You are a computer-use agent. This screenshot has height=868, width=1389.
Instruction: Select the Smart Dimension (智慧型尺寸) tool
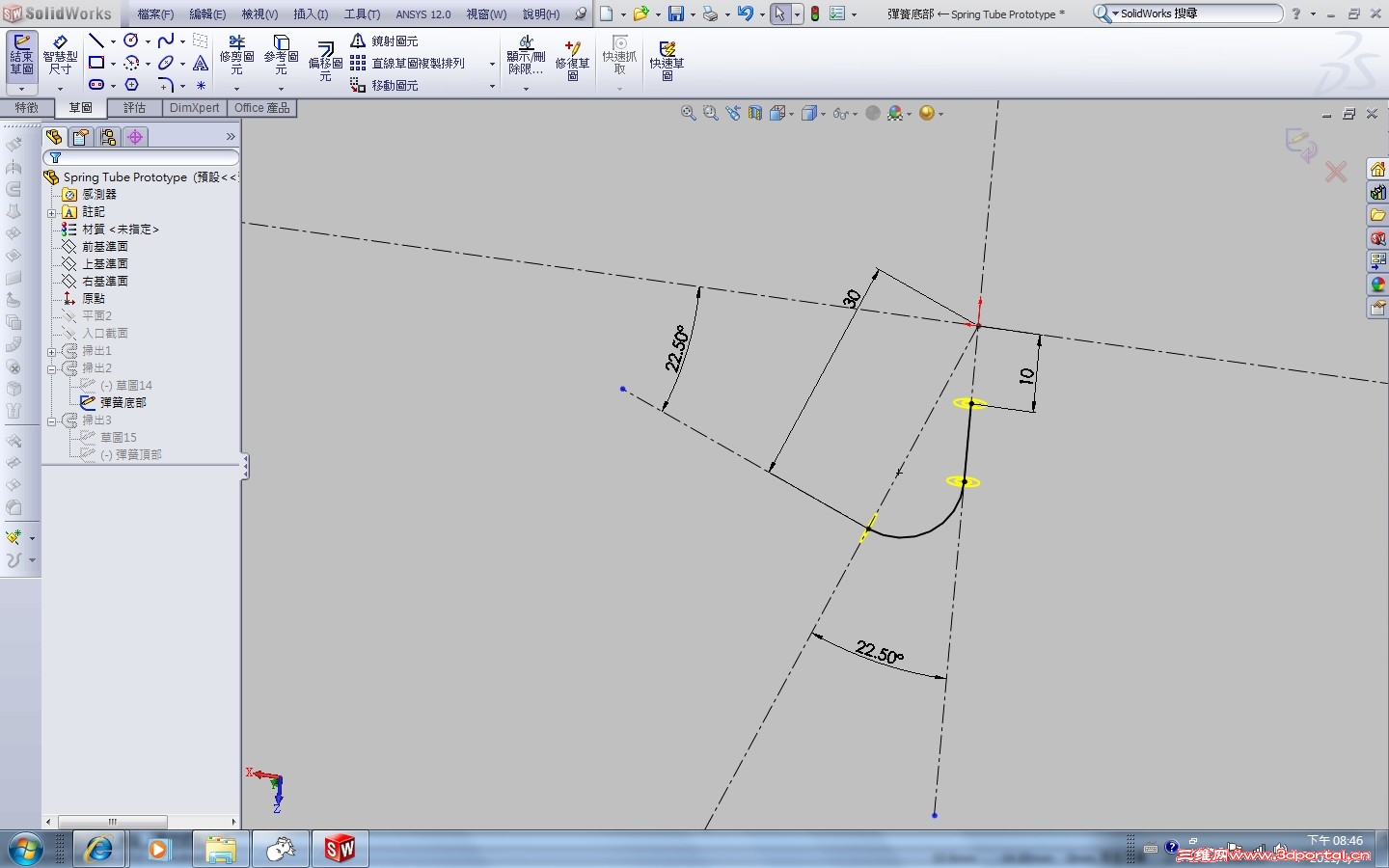point(60,54)
